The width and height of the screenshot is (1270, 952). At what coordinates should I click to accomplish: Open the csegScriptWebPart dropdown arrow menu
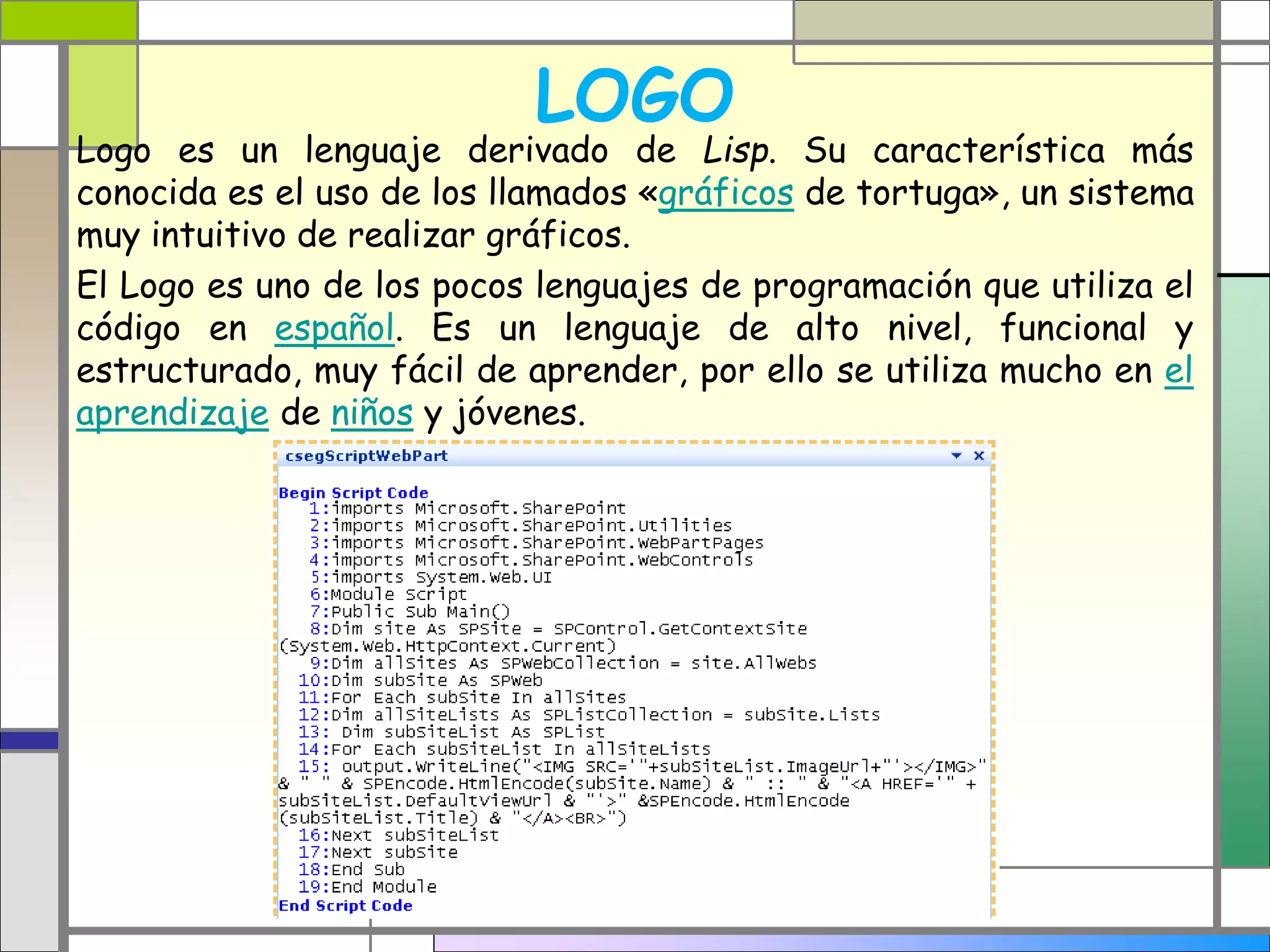coord(956,456)
